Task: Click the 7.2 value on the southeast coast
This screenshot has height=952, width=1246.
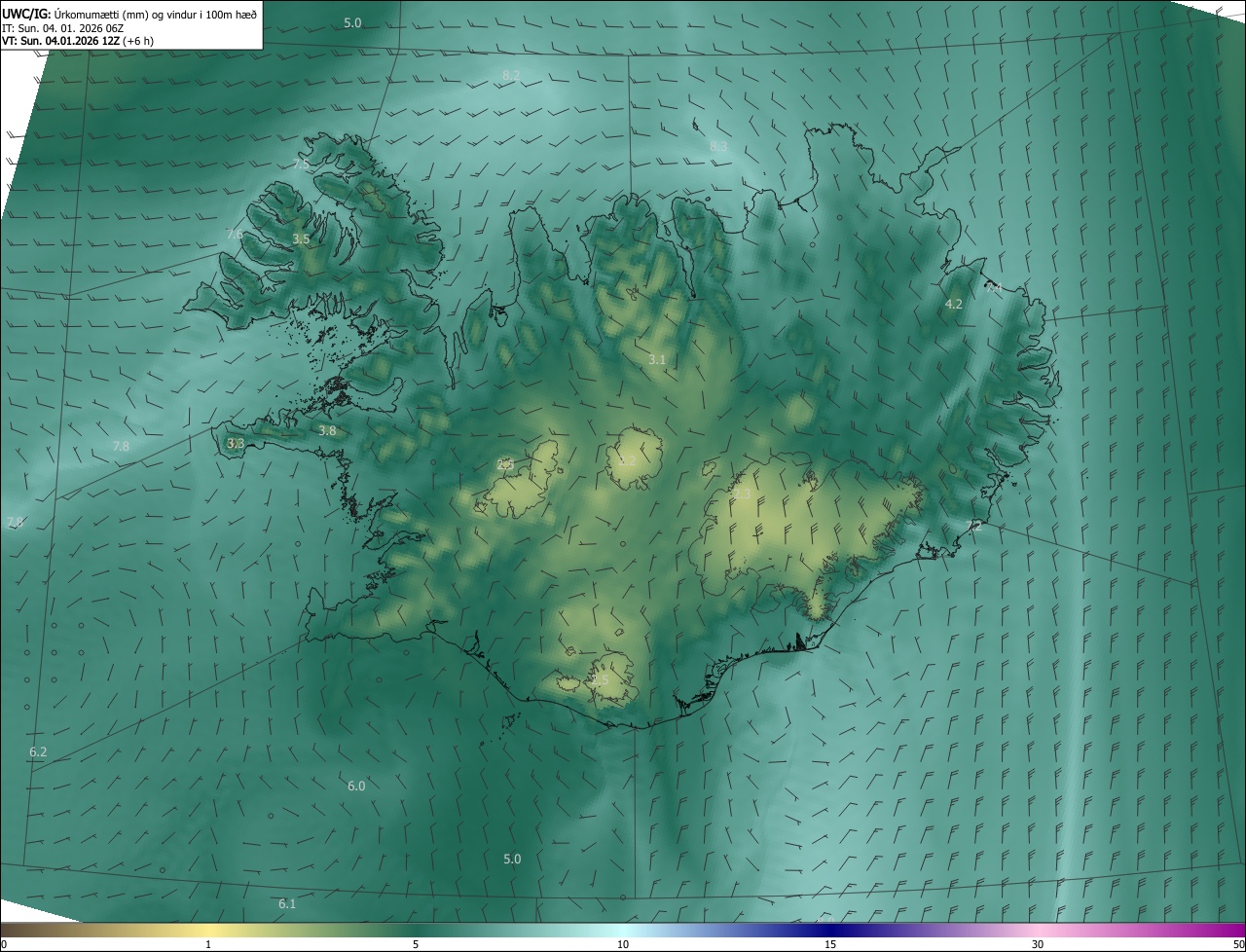Action: 973,526
